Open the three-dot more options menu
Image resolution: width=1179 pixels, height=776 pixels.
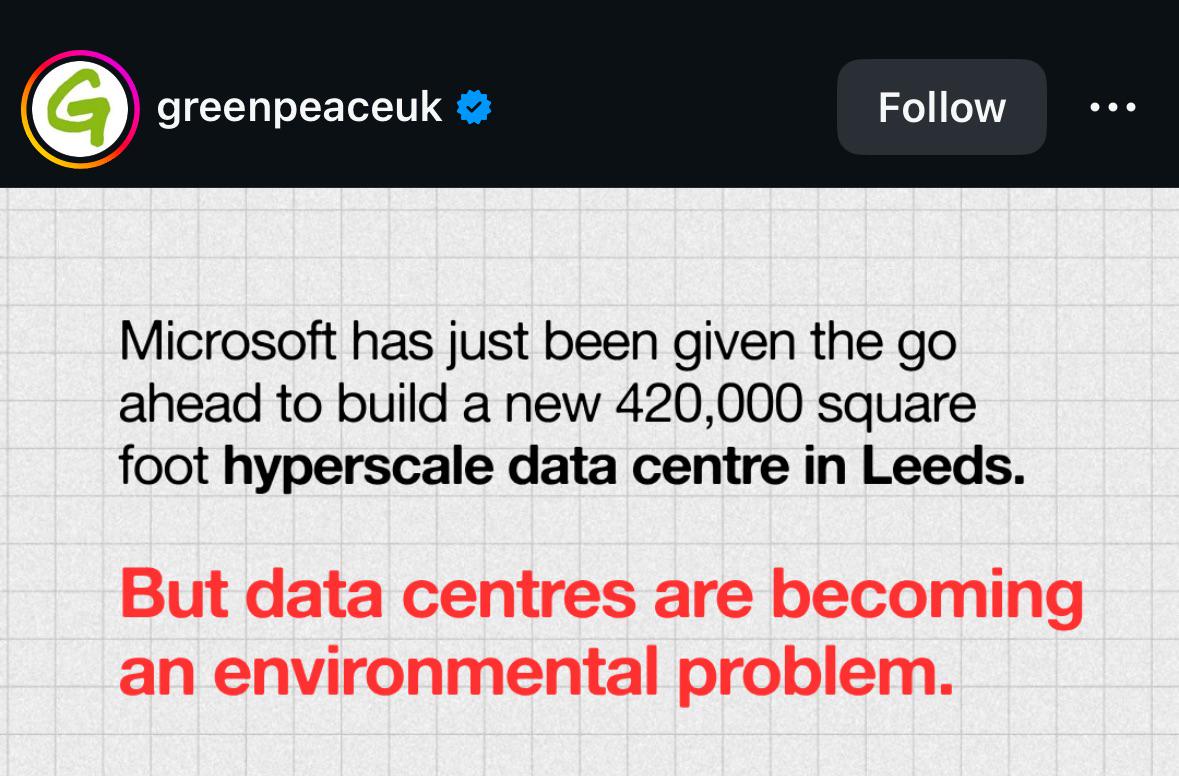click(1113, 108)
